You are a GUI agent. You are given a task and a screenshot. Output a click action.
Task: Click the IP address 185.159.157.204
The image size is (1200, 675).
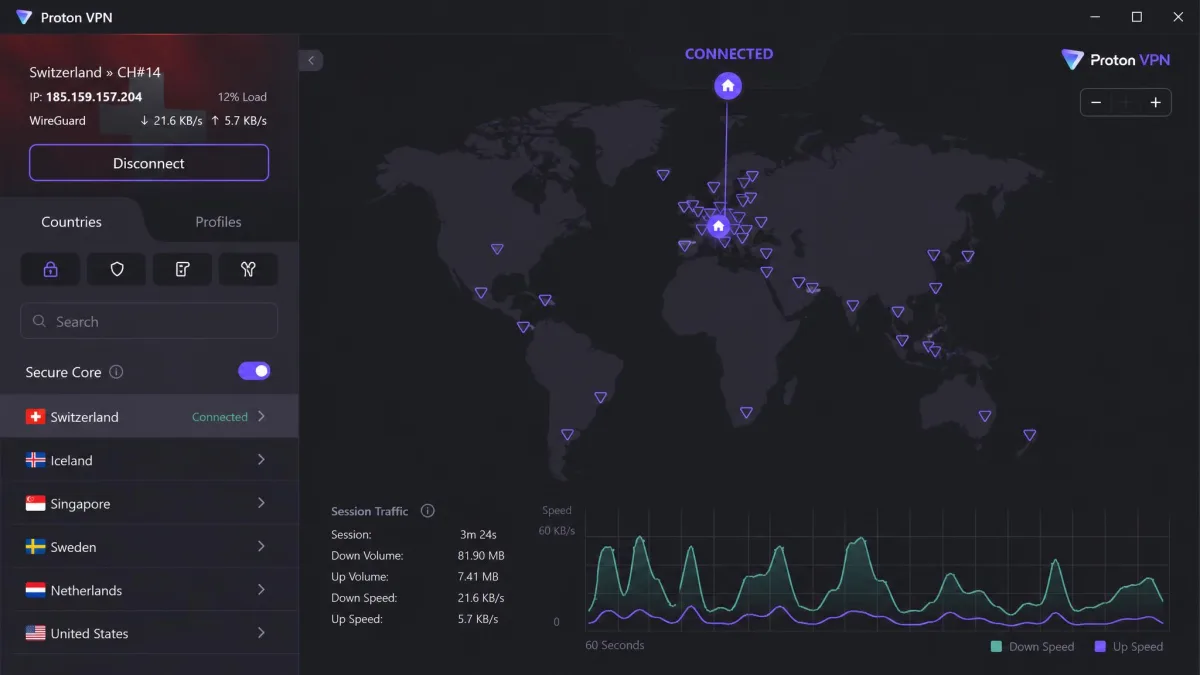(94, 97)
